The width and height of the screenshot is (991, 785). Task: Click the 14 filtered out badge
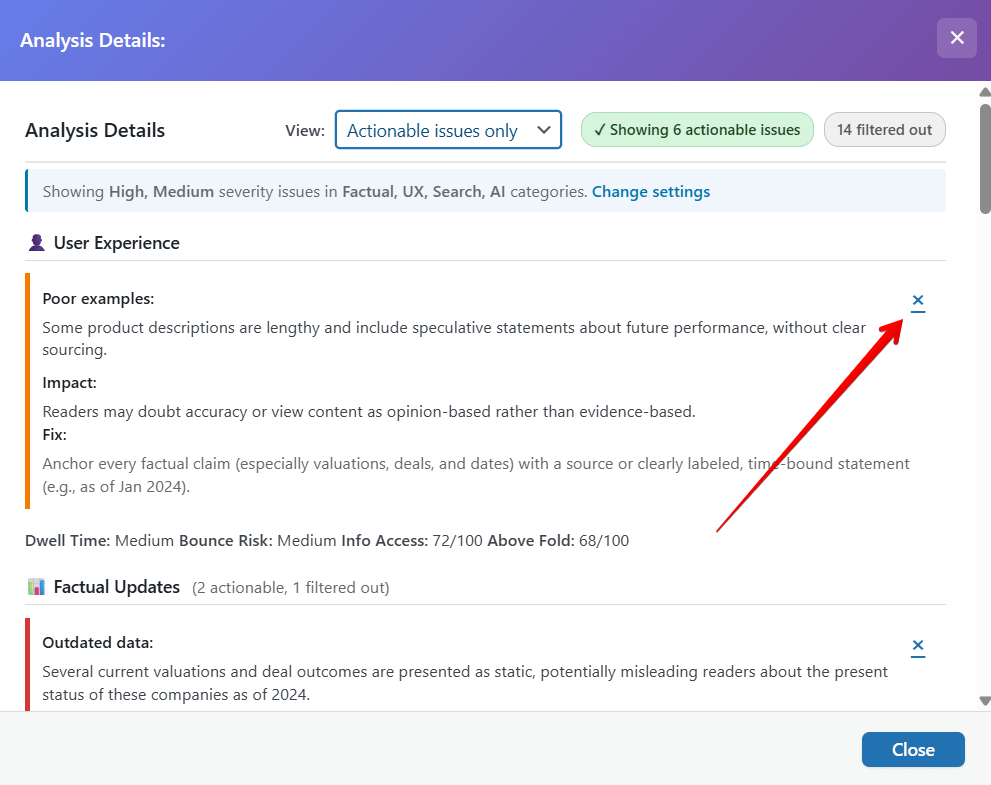click(x=884, y=130)
